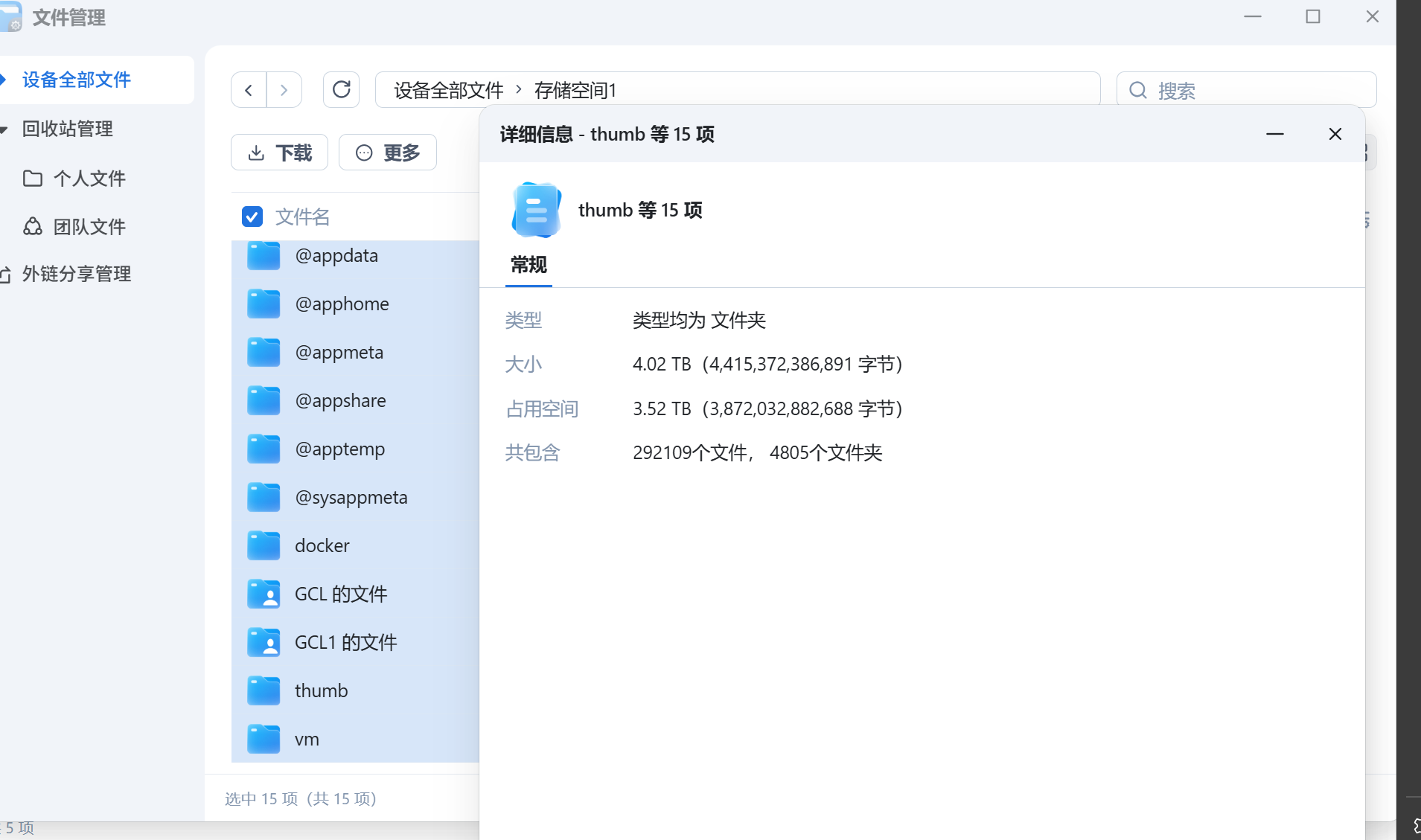Open 外链分享管理 from the sidebar
This screenshot has height=840, width=1421.
[77, 273]
